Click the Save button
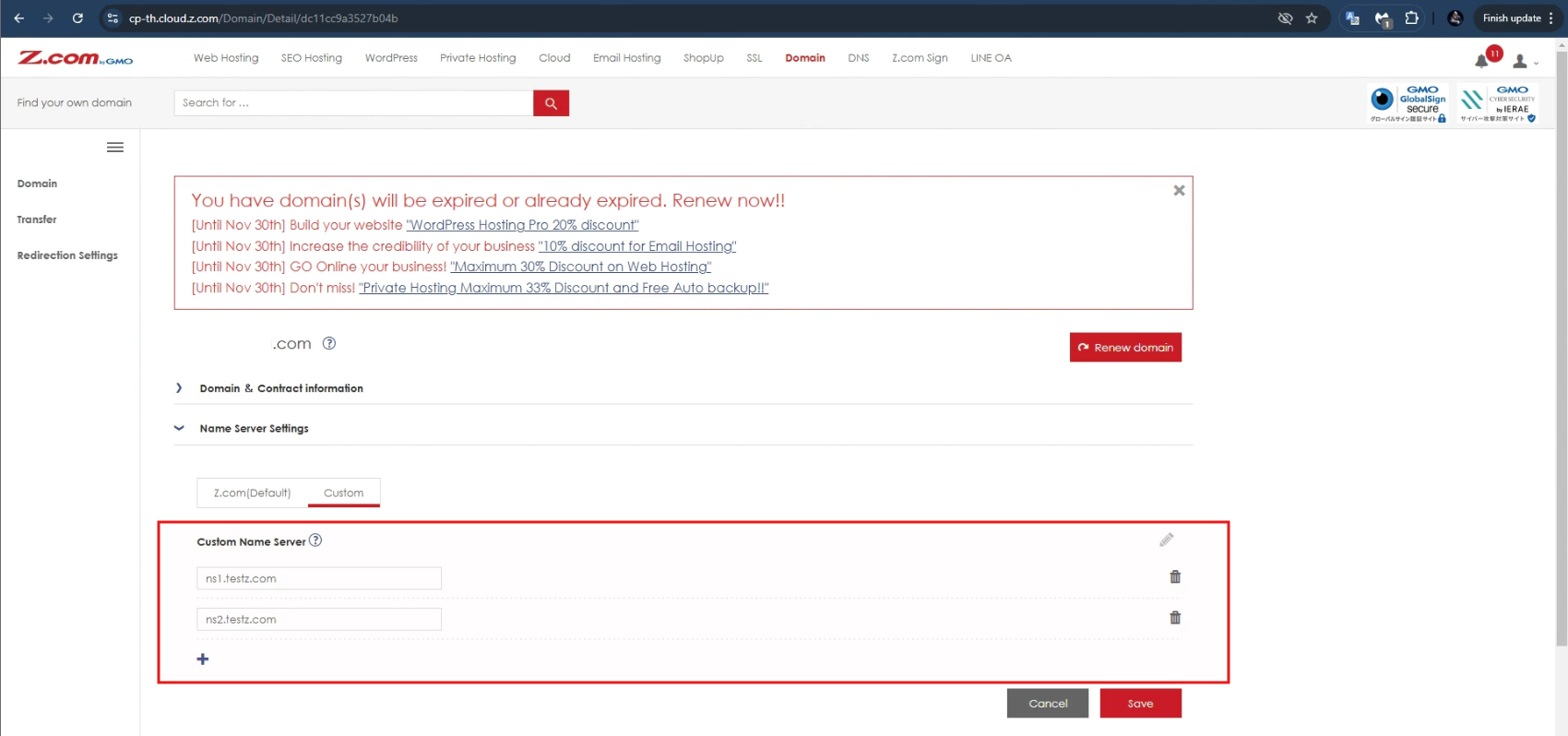Screen dimensions: 1568x736 coord(1140,704)
